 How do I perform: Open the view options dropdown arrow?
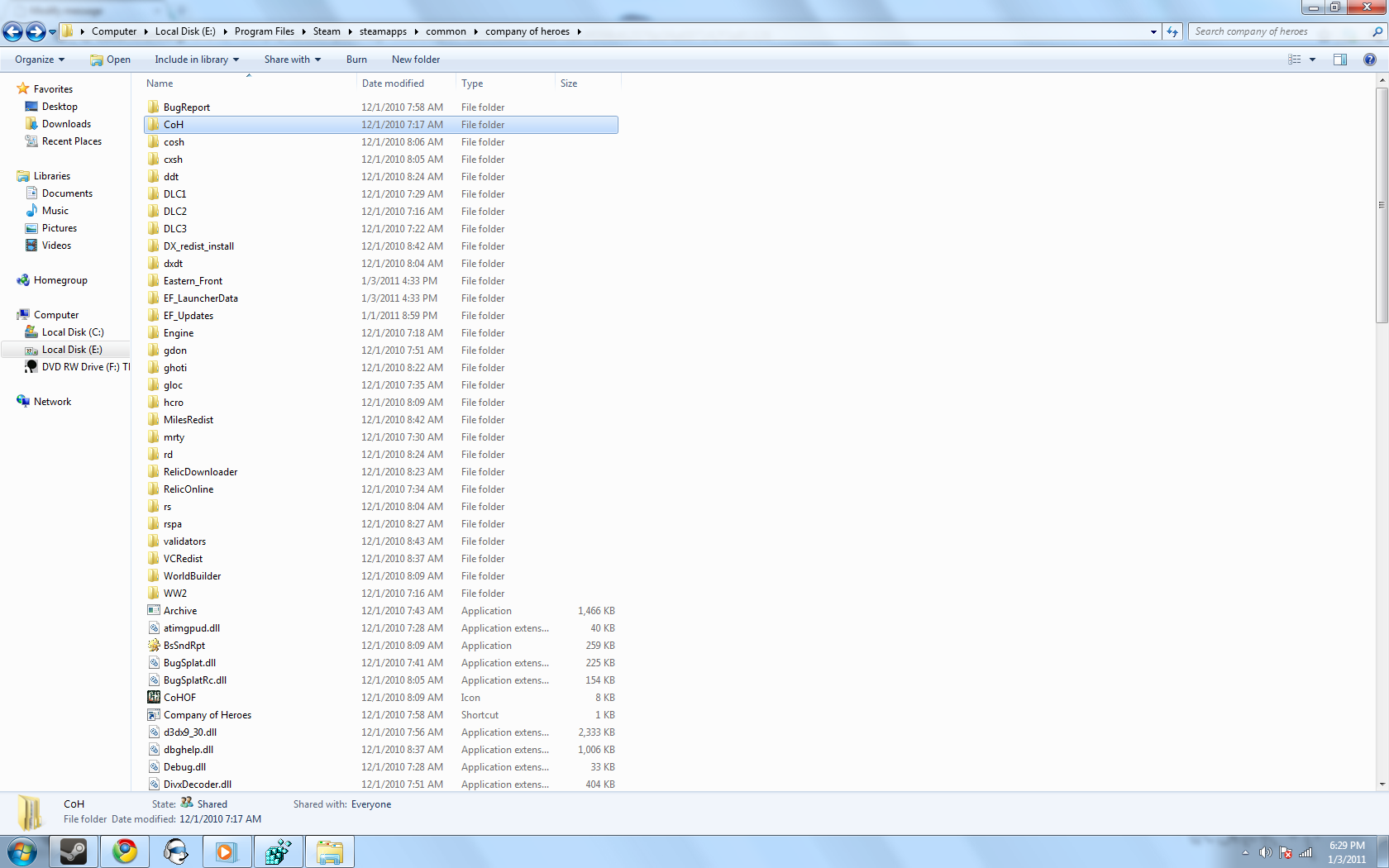click(x=1312, y=60)
